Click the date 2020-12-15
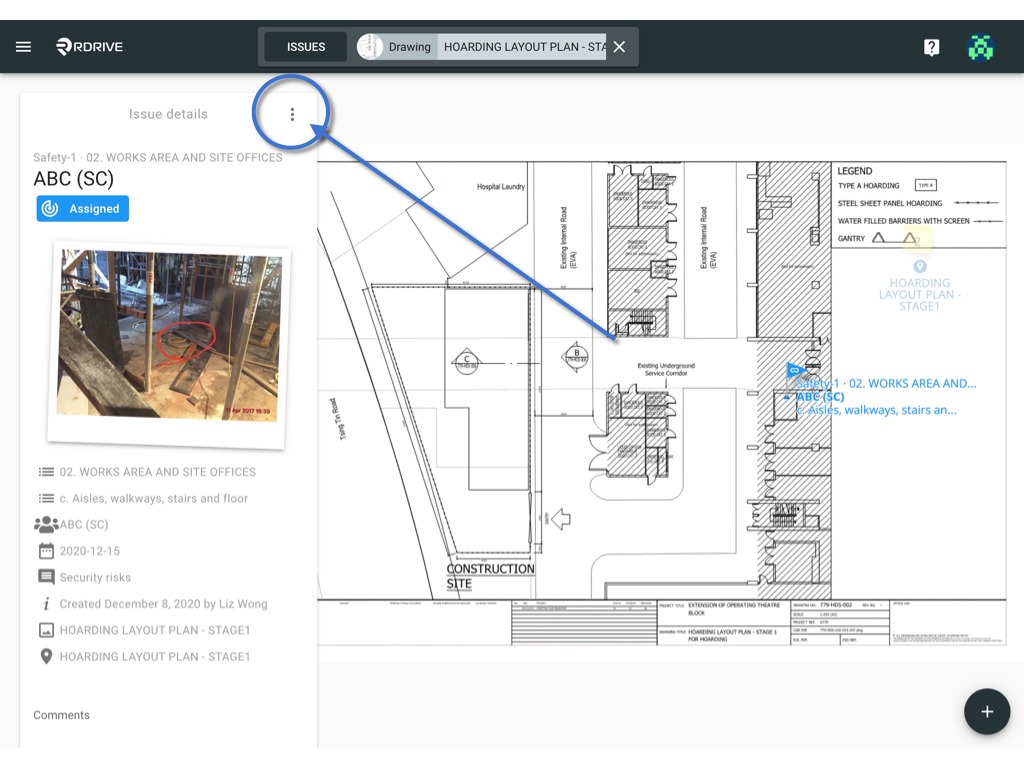The height and width of the screenshot is (768, 1024). 89,551
